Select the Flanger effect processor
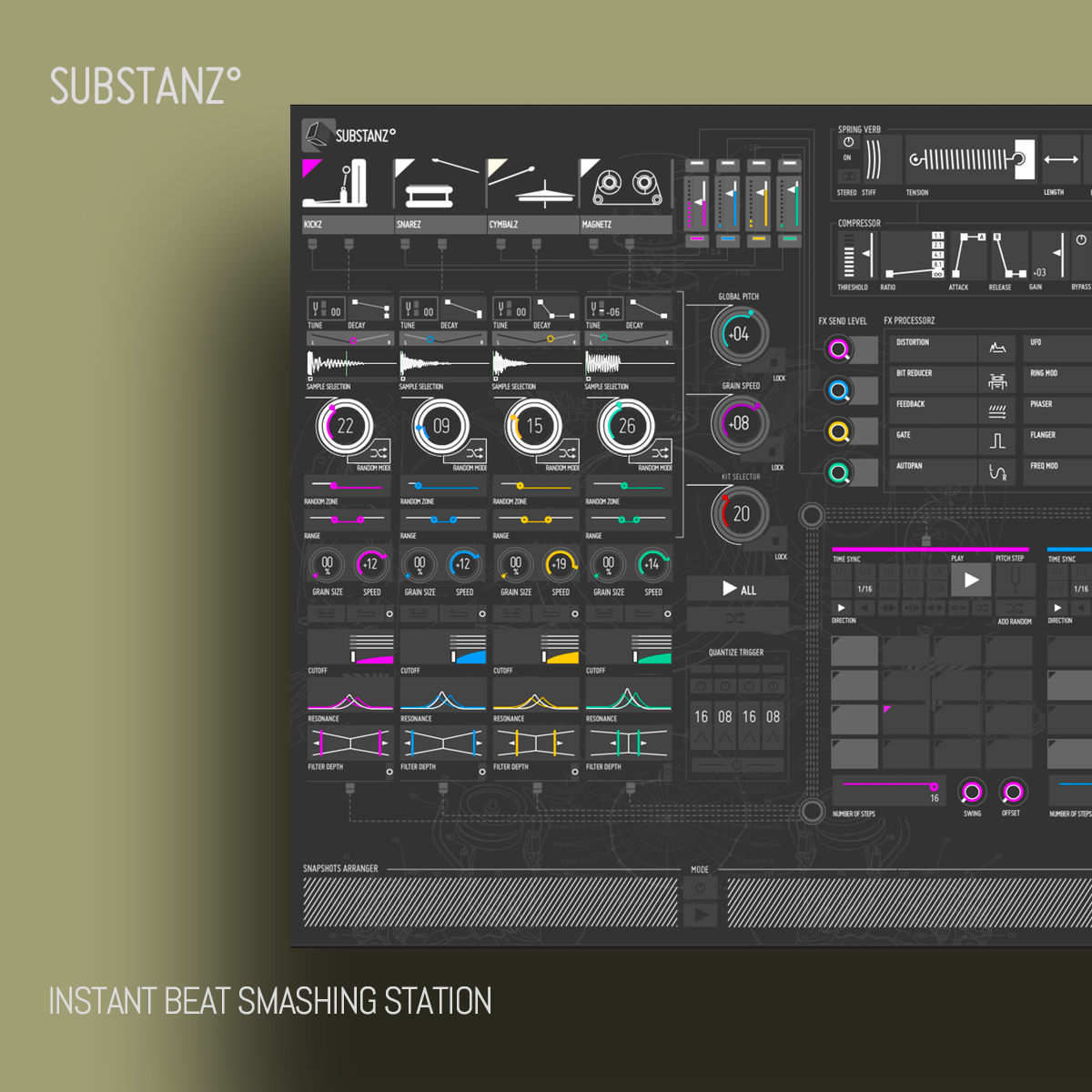The height and width of the screenshot is (1092, 1092). click(1057, 441)
